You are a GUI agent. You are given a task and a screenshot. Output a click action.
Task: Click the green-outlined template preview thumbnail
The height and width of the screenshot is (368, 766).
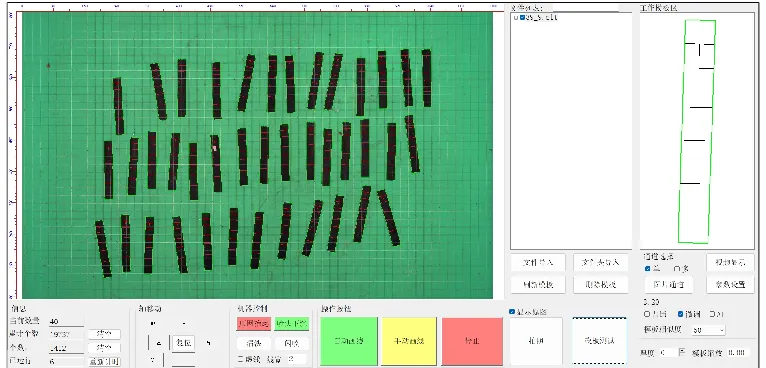click(697, 131)
